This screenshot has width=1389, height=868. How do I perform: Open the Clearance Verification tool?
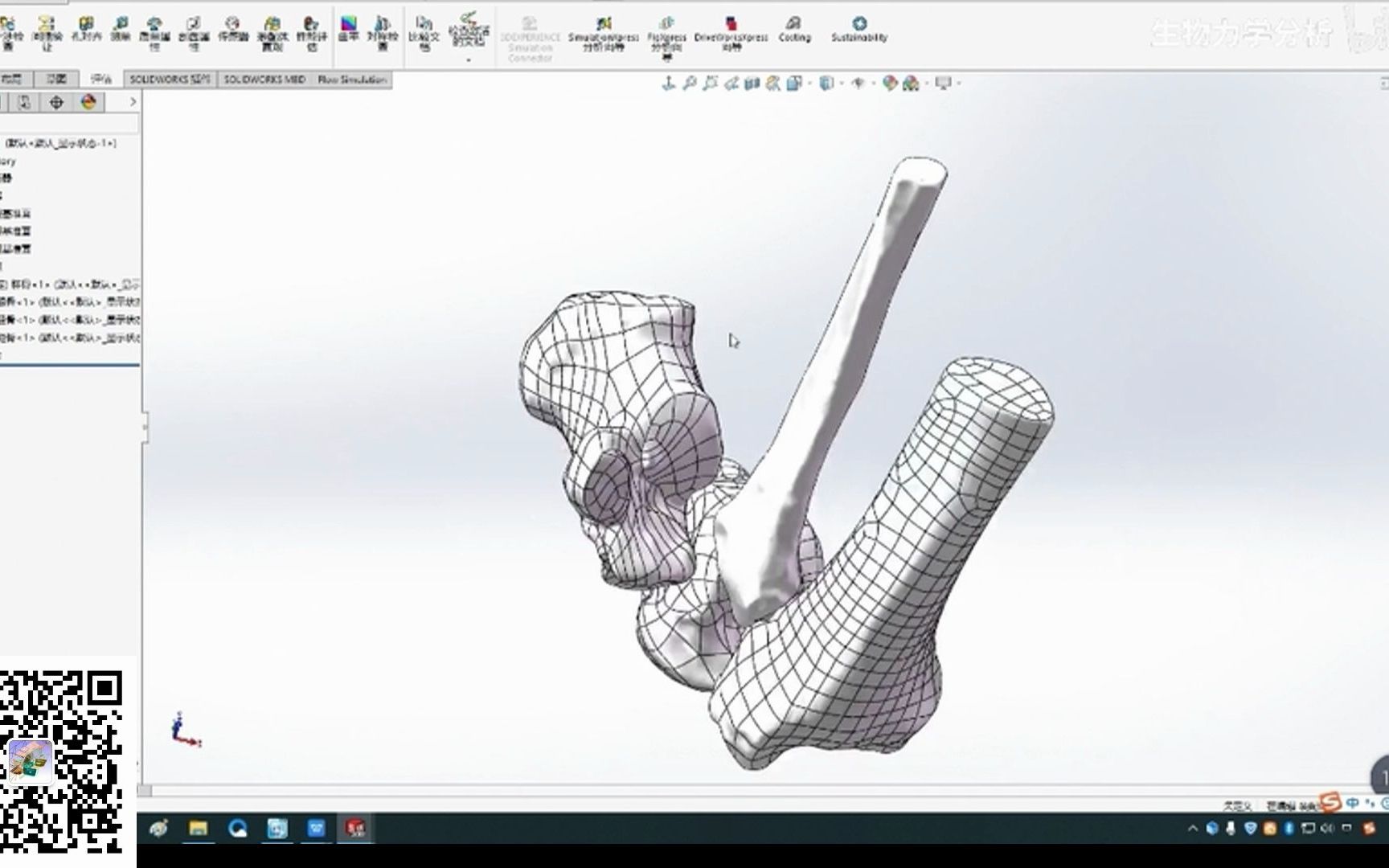click(47, 32)
